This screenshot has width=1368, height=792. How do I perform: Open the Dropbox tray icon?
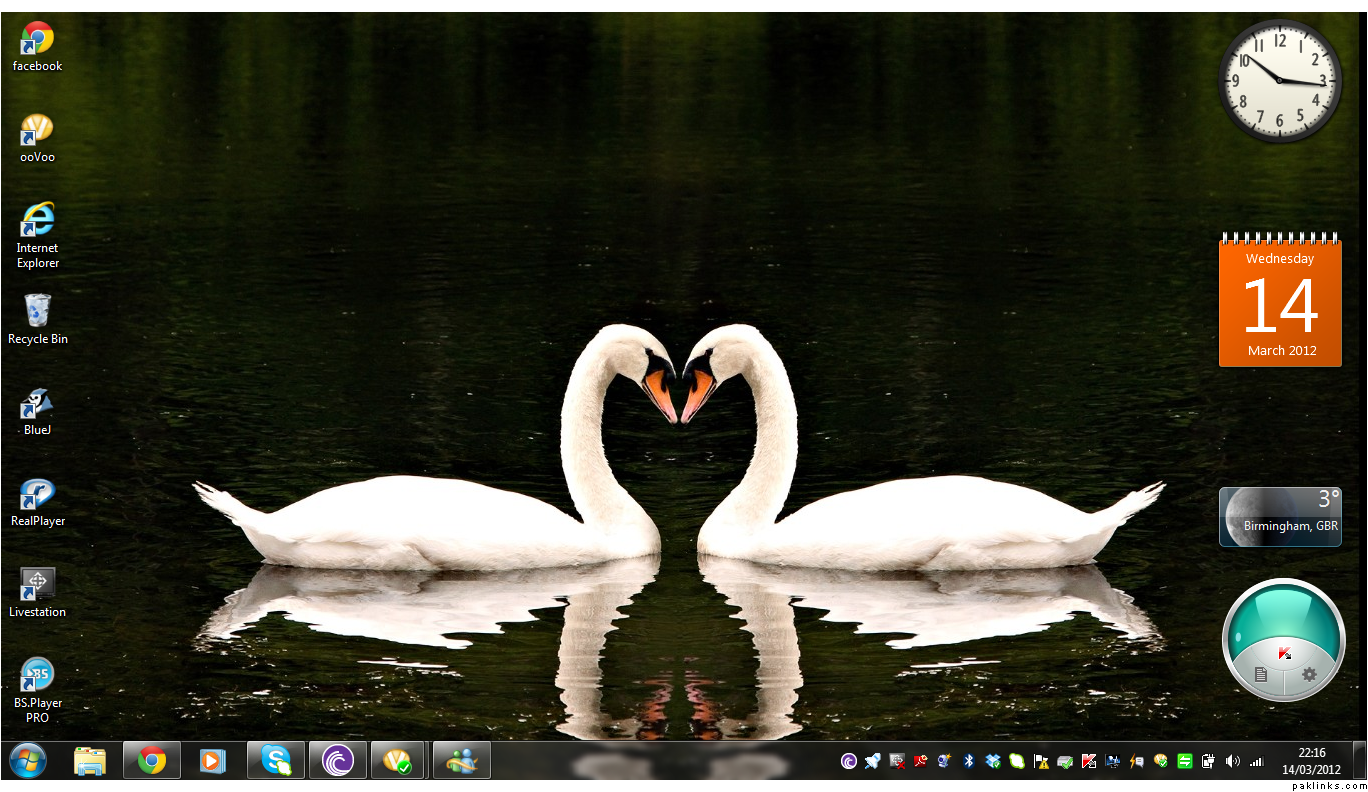point(992,761)
